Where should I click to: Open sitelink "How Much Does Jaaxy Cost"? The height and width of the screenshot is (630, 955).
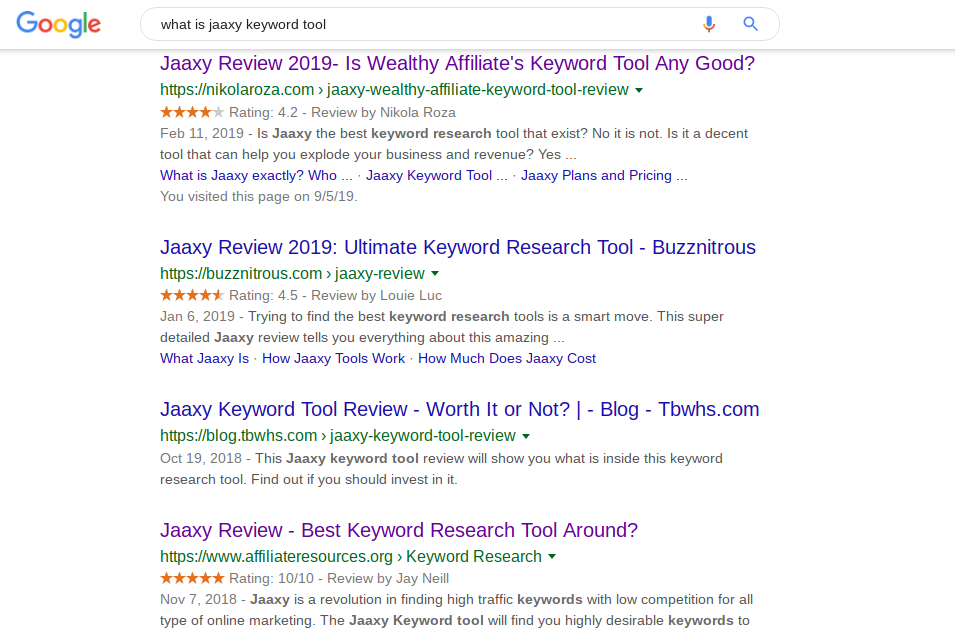(x=507, y=358)
